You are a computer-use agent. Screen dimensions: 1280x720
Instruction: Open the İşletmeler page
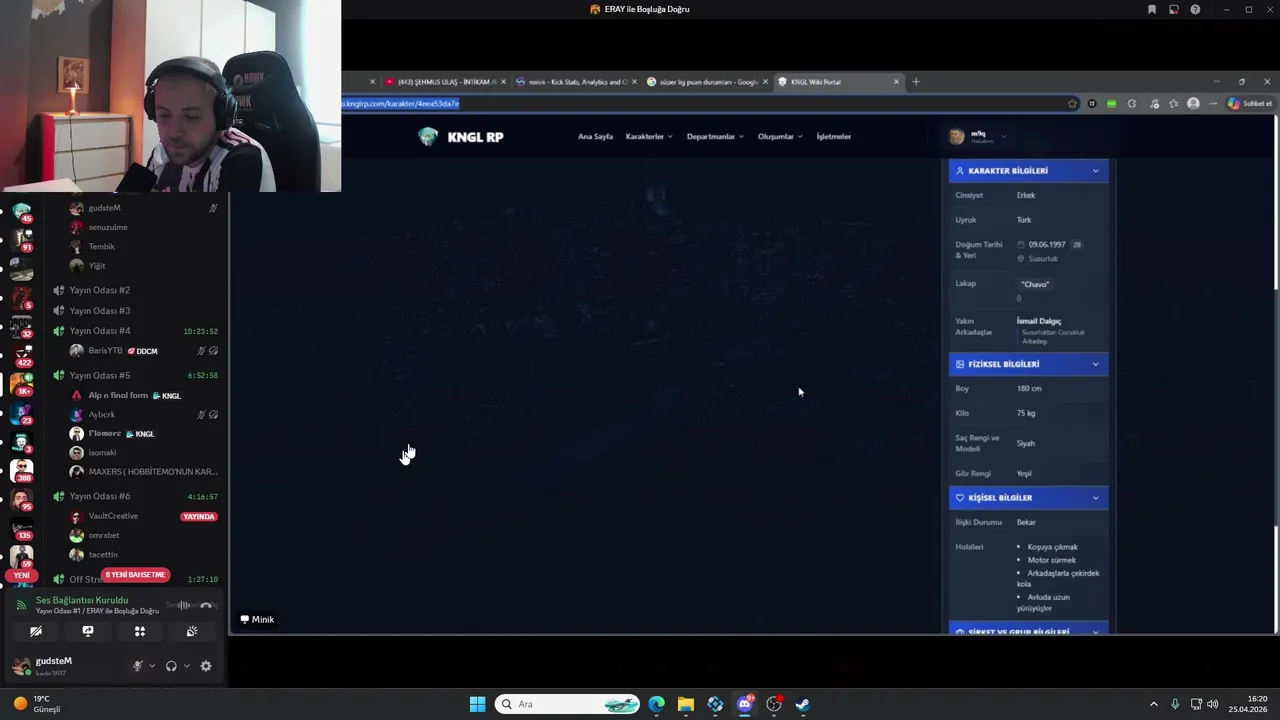[834, 137]
